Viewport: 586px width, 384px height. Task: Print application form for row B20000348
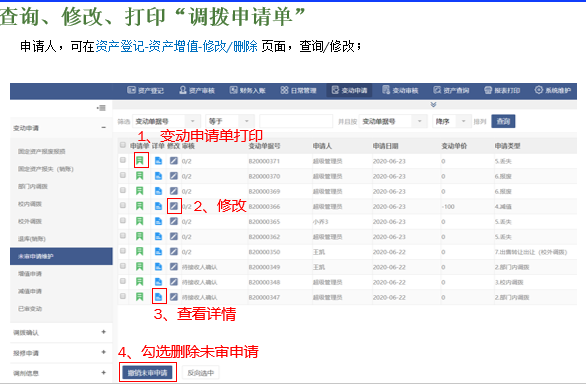[139, 282]
